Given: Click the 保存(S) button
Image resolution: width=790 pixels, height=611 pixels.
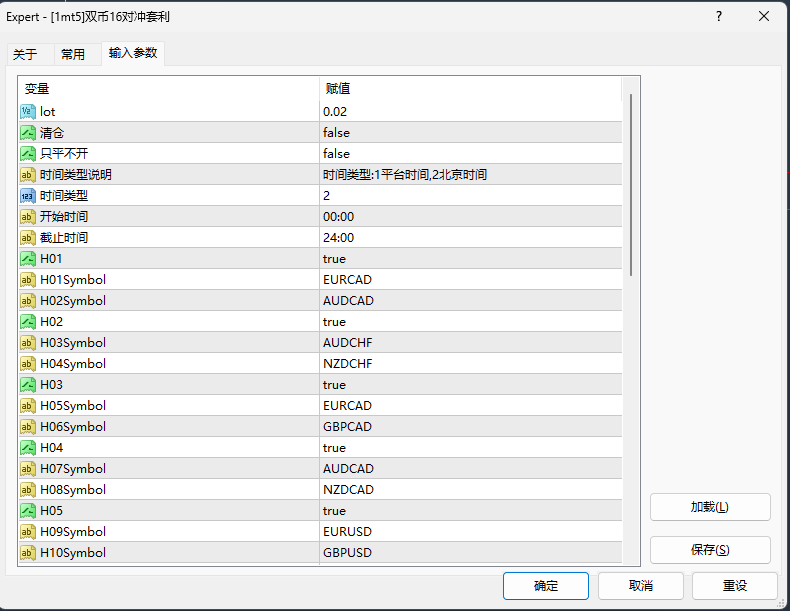Looking at the screenshot, I should [x=710, y=550].
